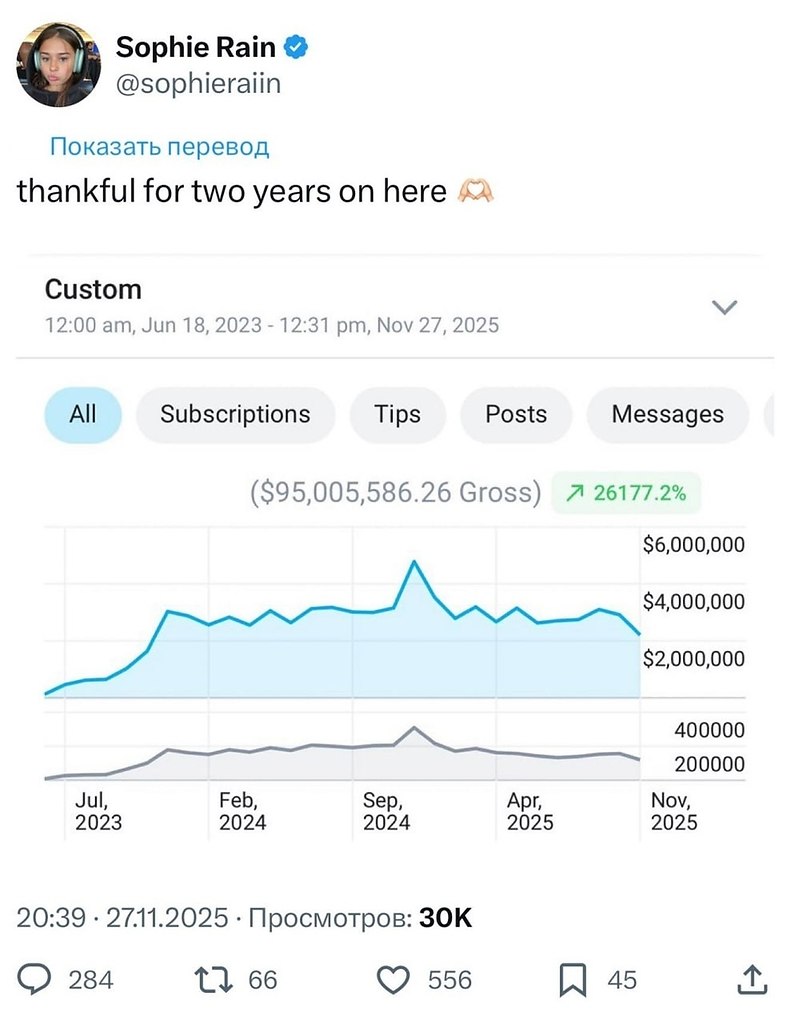Bookmark this post
Image resolution: width=791 pixels, height=1024 pixels.
point(572,980)
